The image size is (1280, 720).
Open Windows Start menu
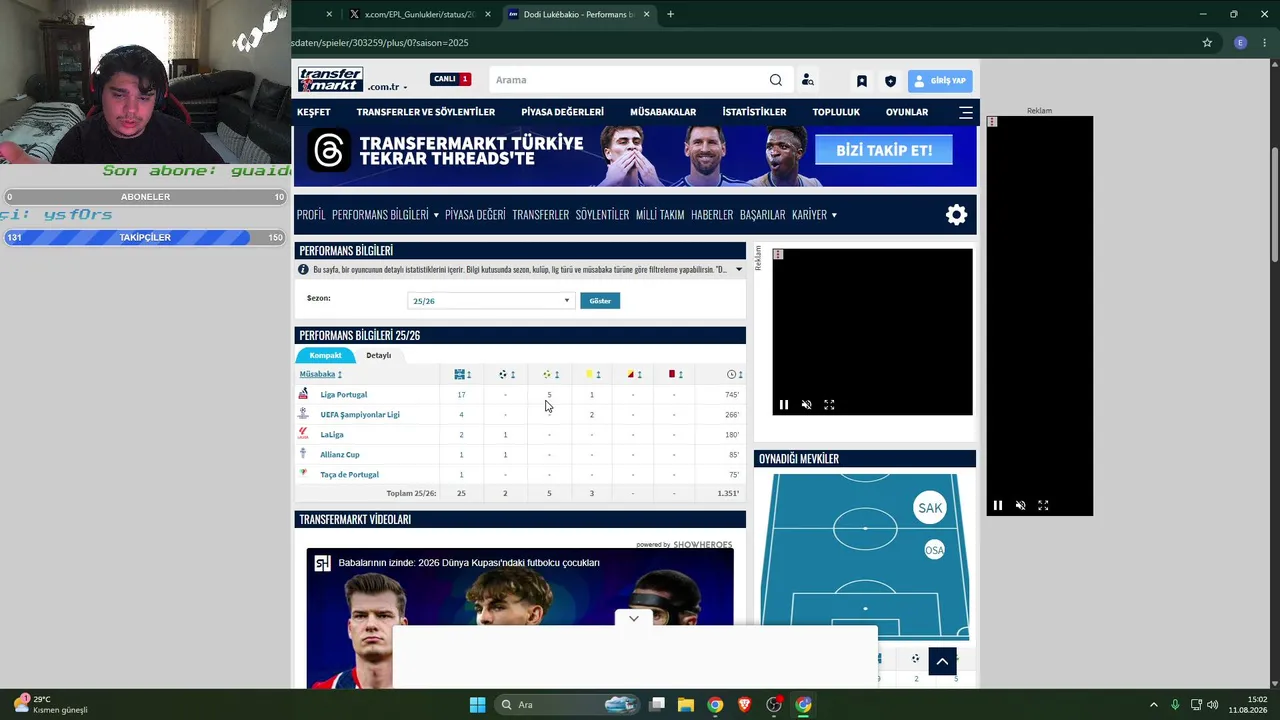coord(477,705)
